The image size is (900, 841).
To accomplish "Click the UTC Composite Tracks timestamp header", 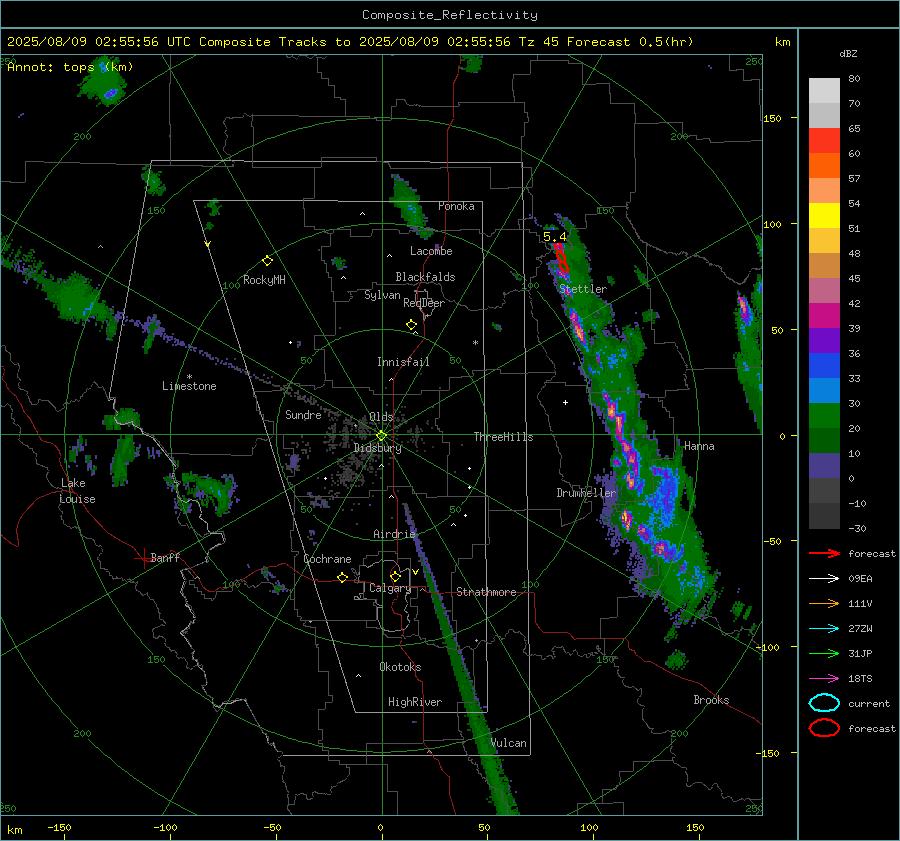I will click(350, 42).
